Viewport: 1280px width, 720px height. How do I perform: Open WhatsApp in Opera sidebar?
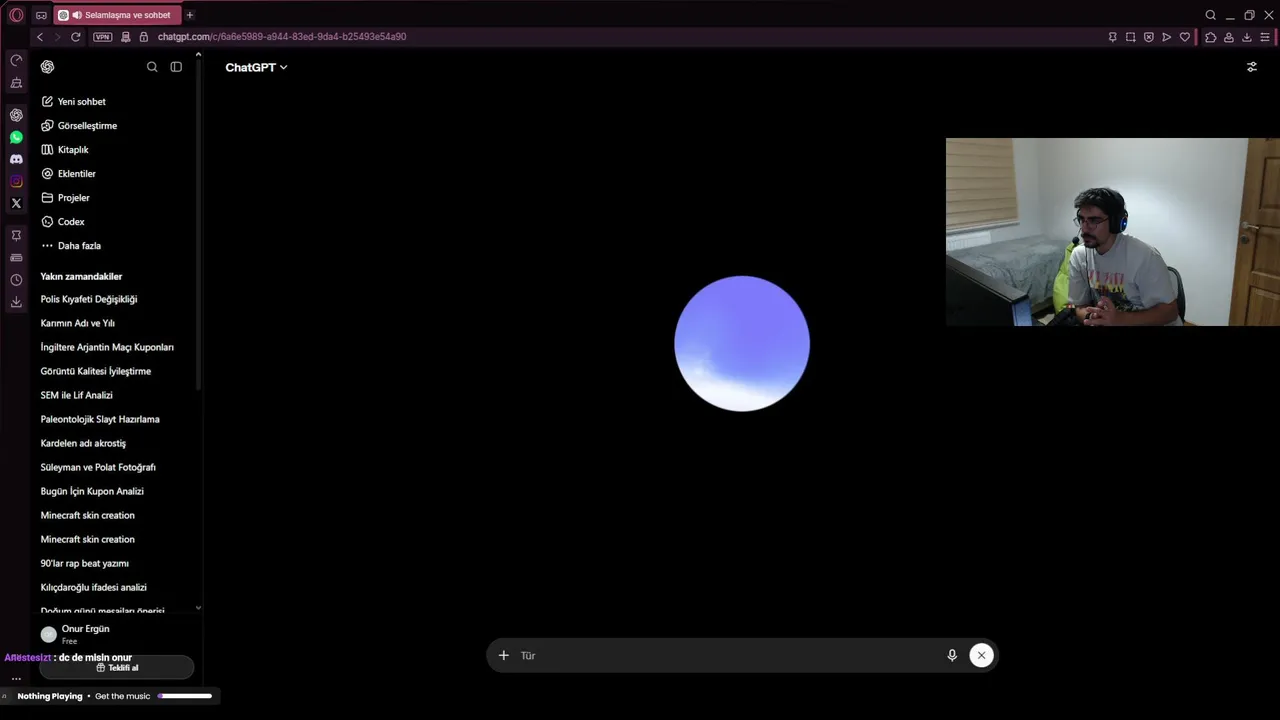16,137
